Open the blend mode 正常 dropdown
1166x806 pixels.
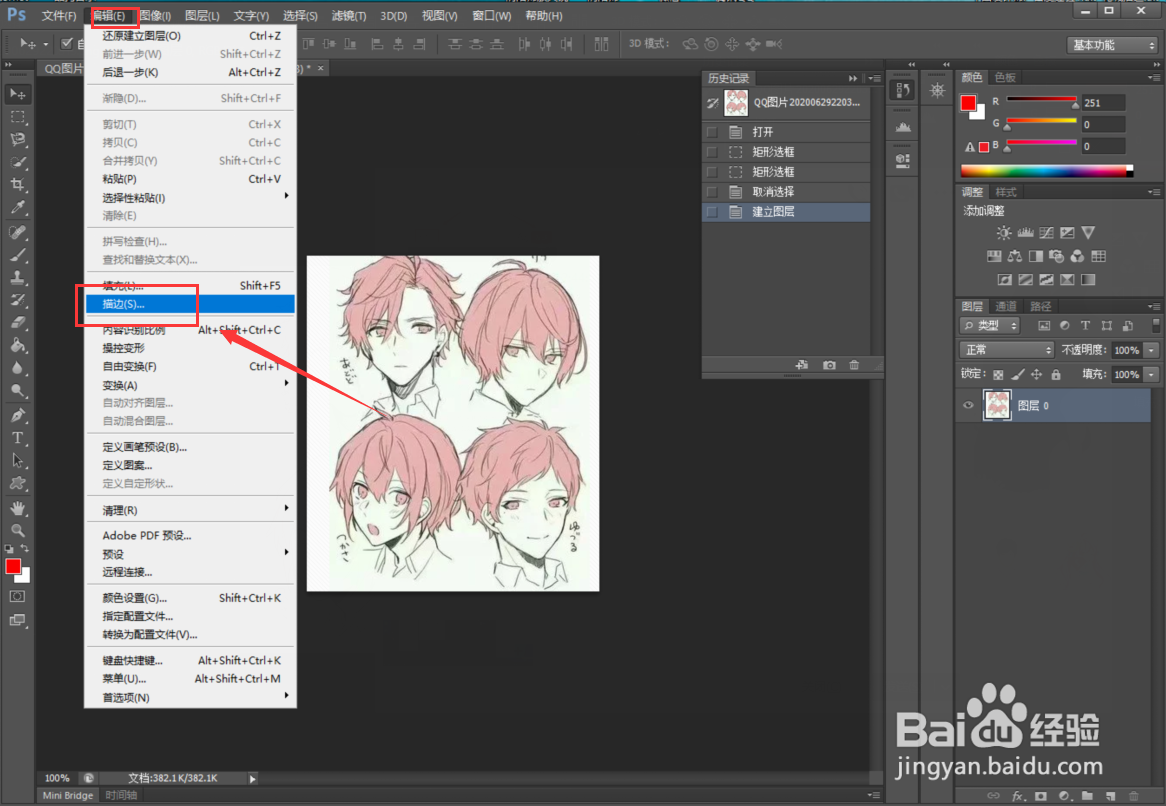1007,349
